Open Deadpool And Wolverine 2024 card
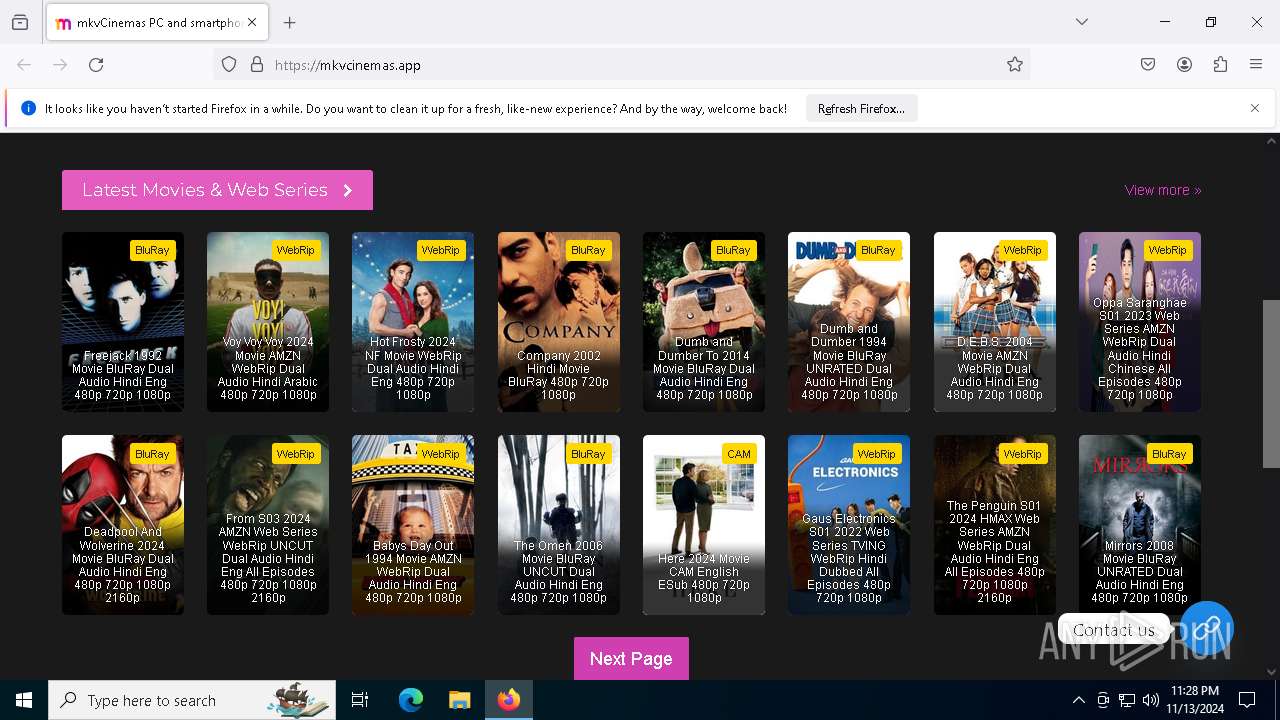 [x=123, y=525]
